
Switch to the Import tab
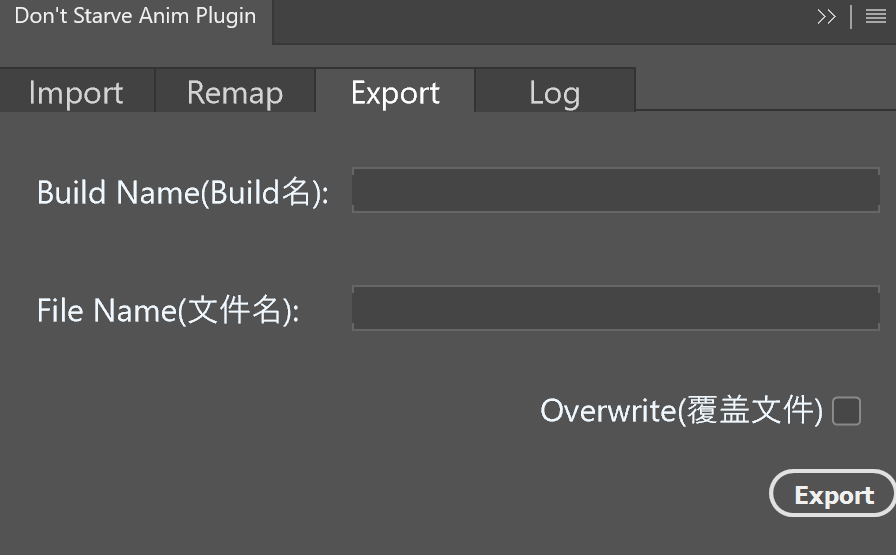[76, 93]
